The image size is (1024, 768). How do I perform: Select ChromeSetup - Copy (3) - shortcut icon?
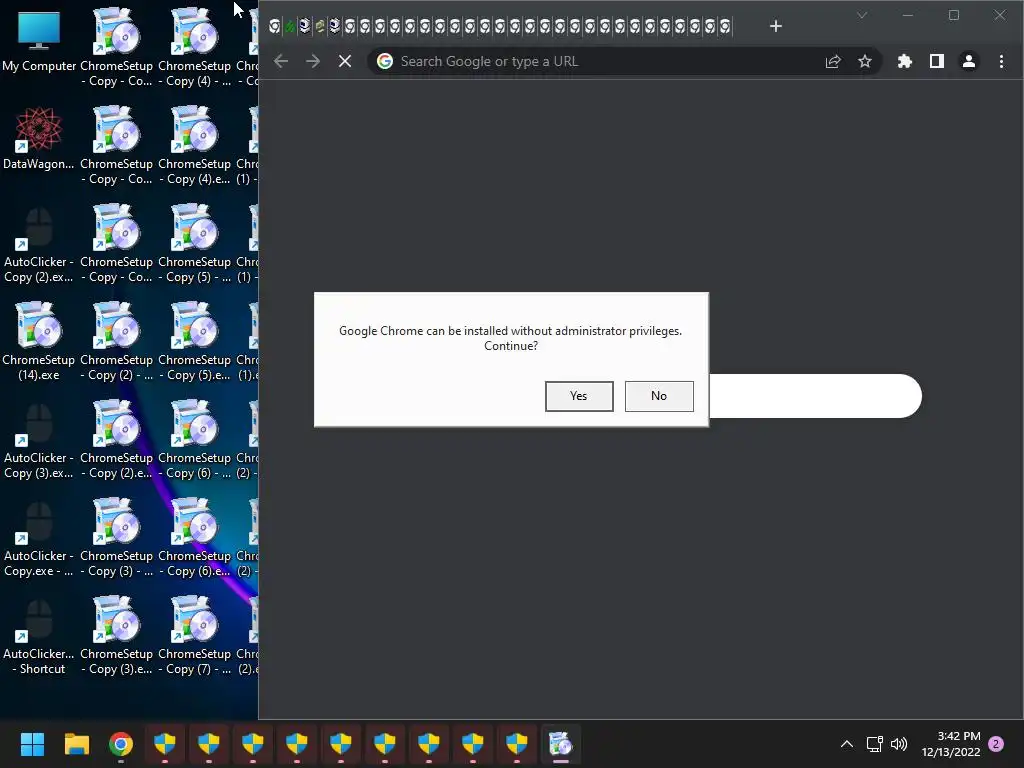116,539
